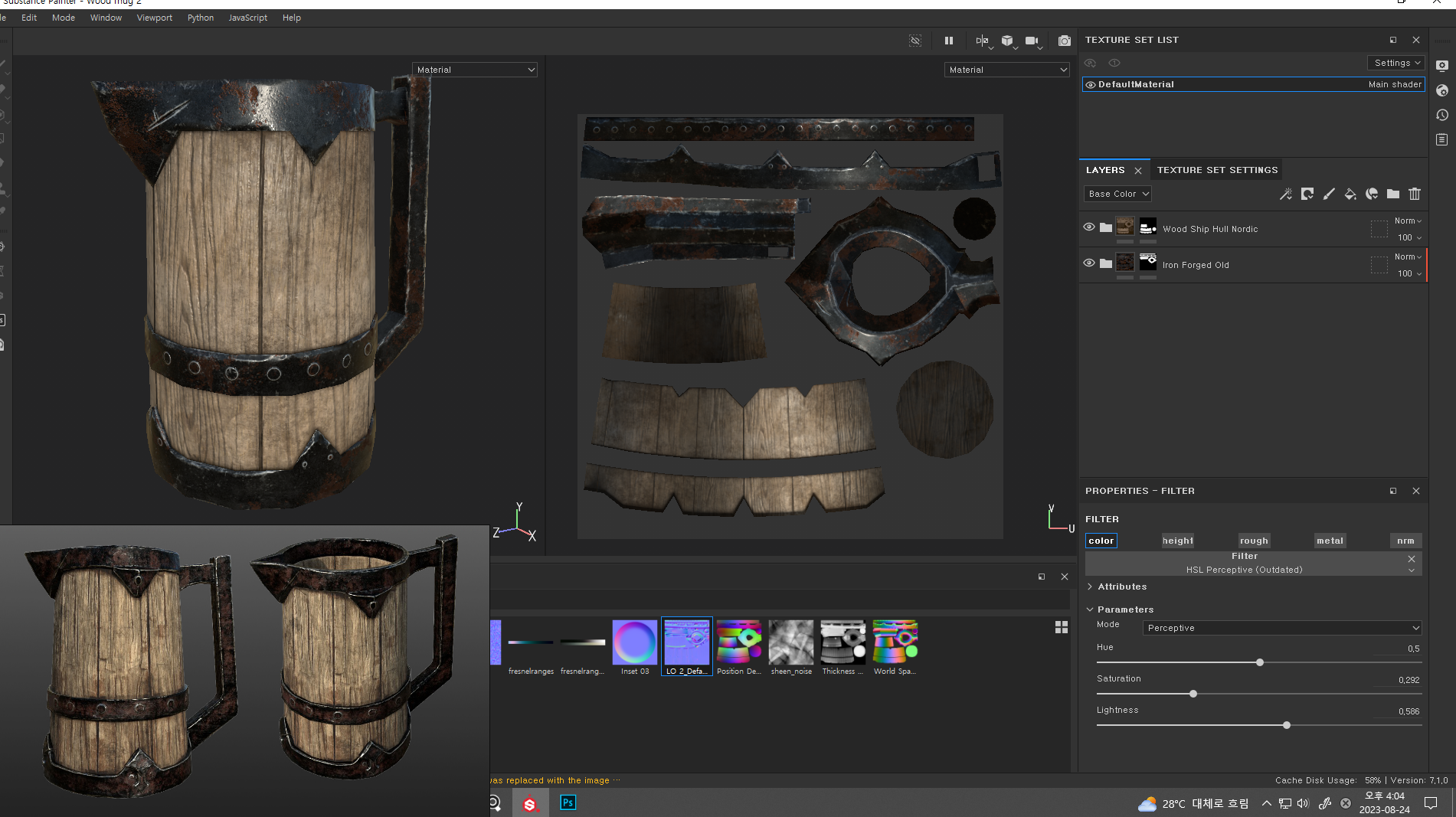Open the Viewport menu
Screen dimensions: 1456x817
pyautogui.click(x=154, y=18)
